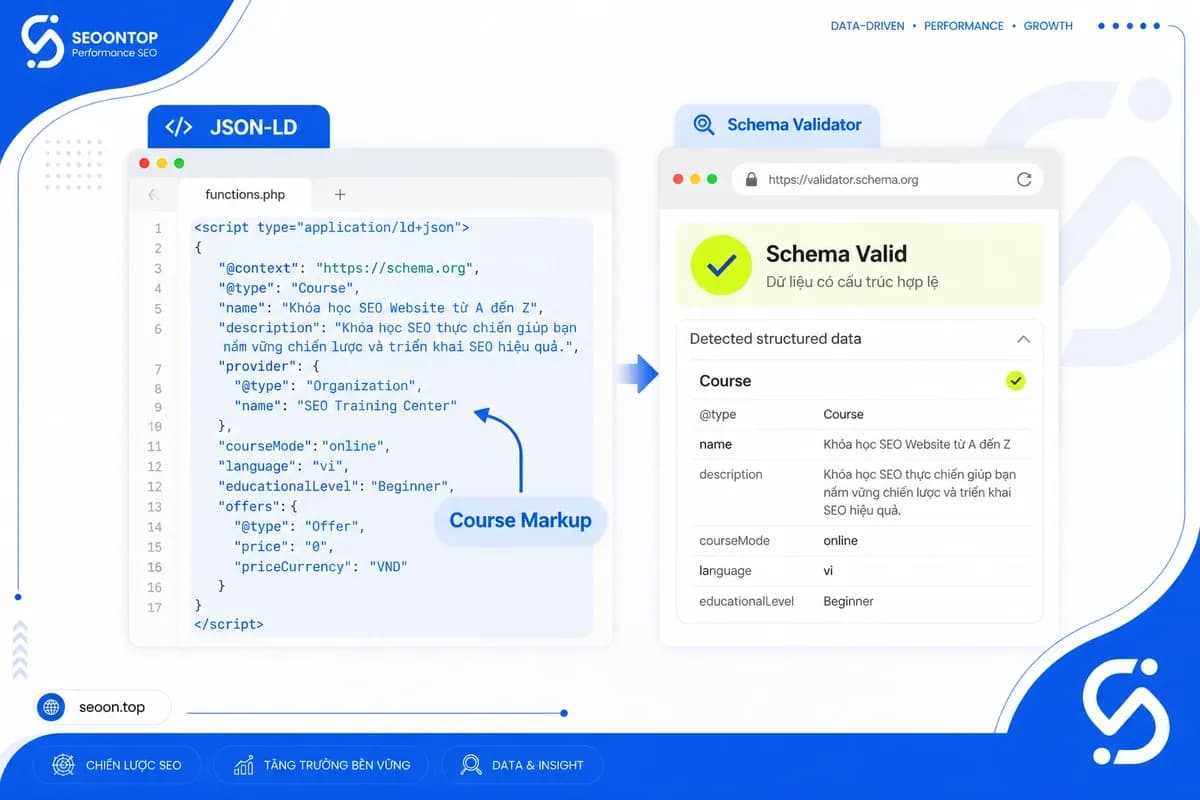Click the magnifier icon in DATA & INSIGHT
The height and width of the screenshot is (800, 1200).
471,765
